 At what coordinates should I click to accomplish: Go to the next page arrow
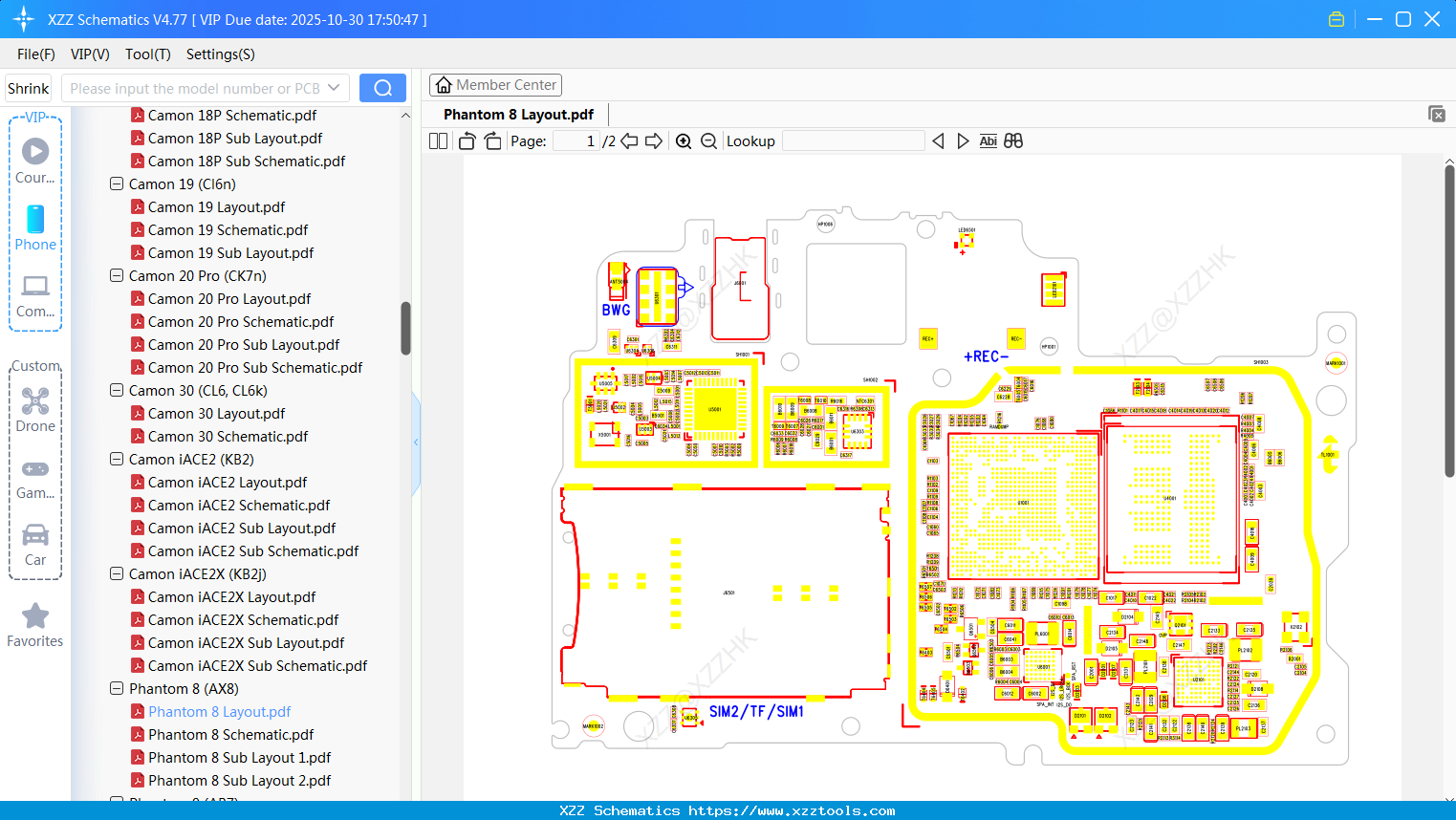coord(654,141)
